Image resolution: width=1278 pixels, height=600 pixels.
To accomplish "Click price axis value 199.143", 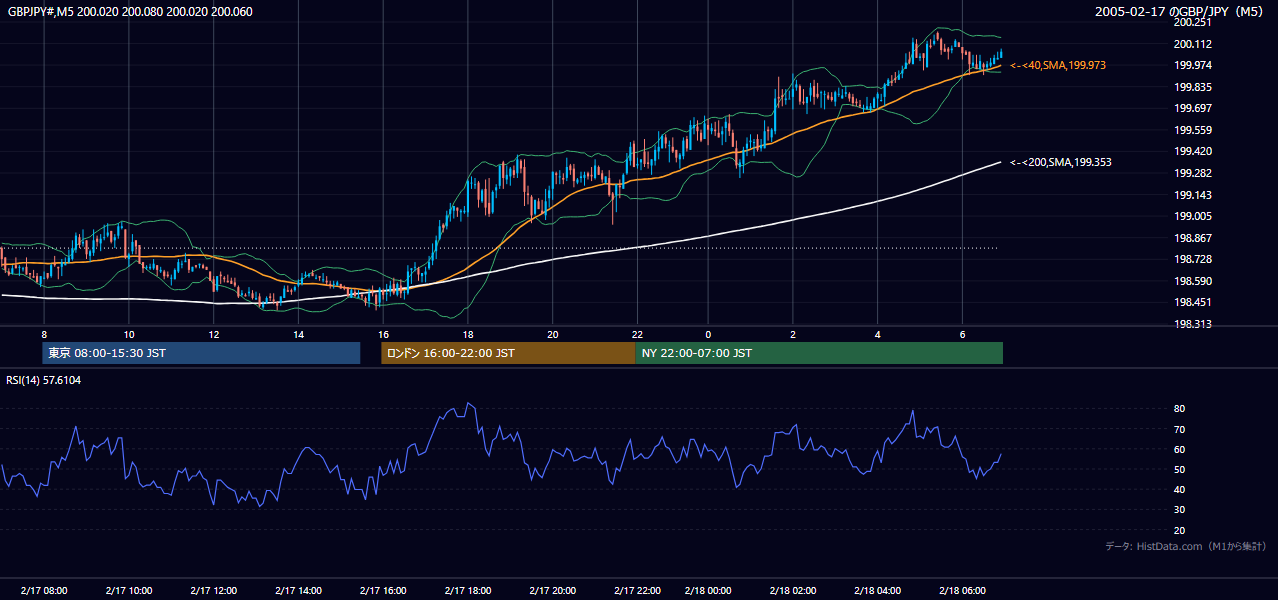I will click(x=1193, y=195).
